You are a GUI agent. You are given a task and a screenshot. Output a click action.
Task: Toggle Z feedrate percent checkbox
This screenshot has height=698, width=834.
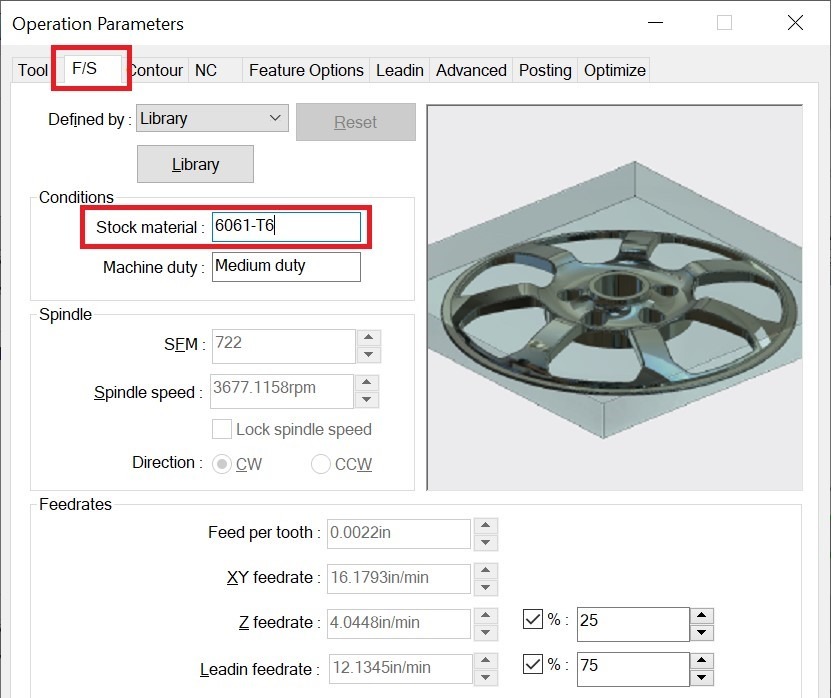click(x=532, y=619)
